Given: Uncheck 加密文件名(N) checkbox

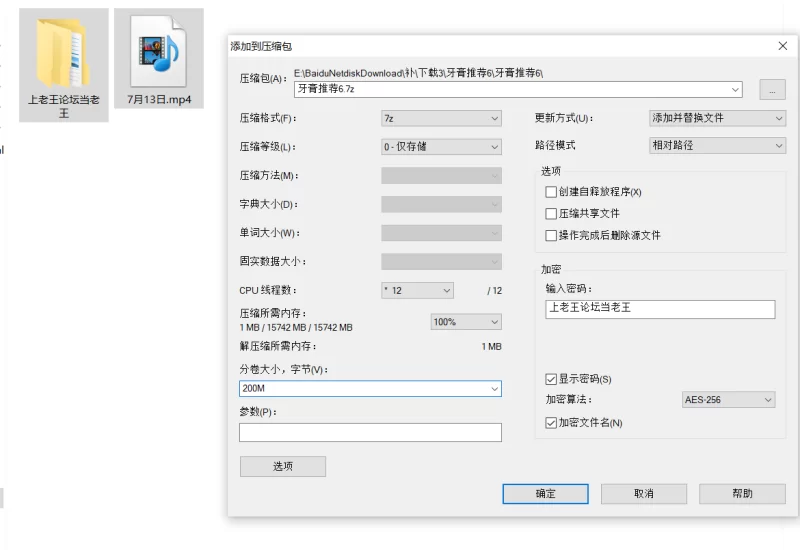Looking at the screenshot, I should point(551,422).
